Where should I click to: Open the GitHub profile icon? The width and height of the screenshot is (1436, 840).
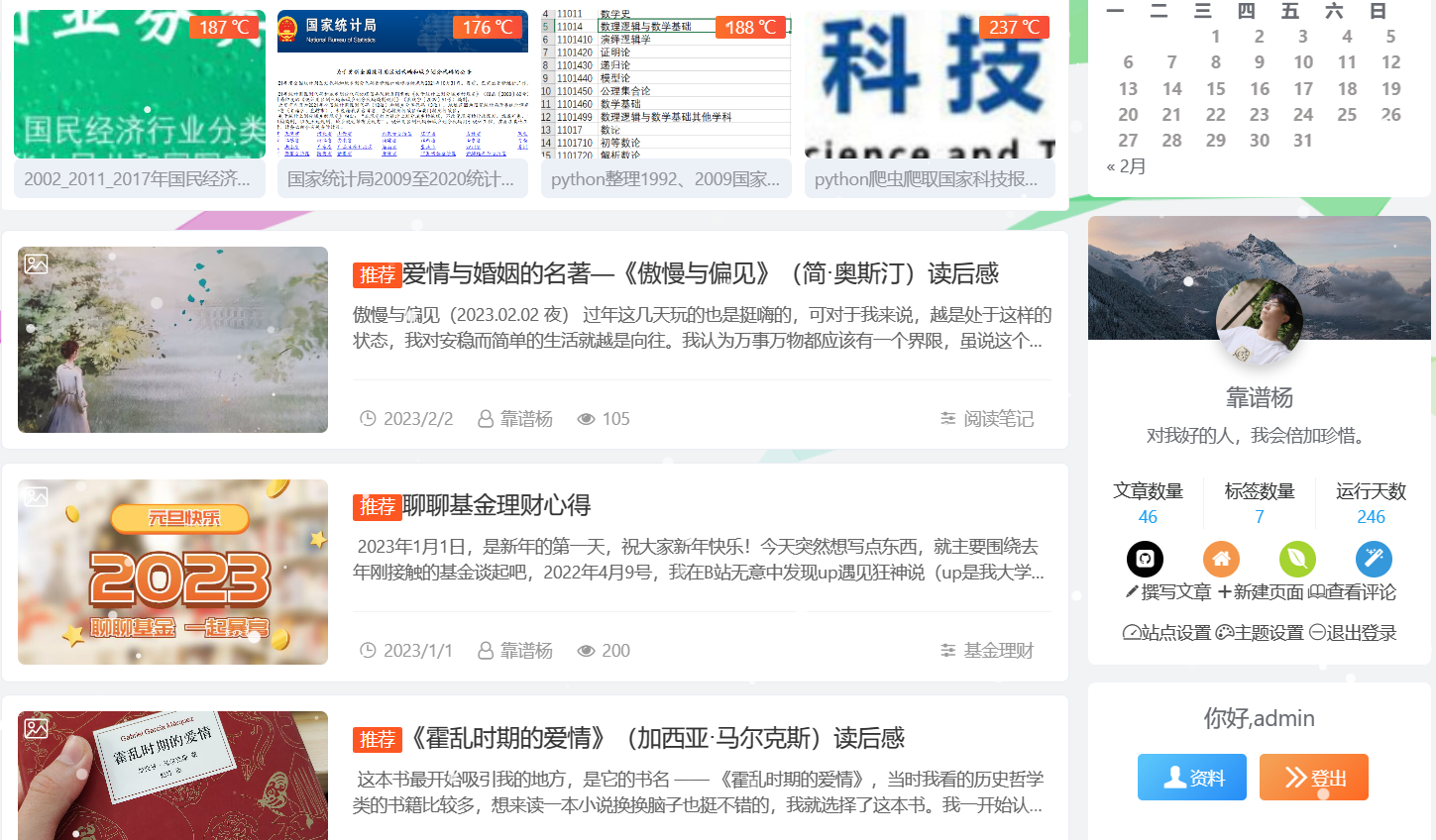click(x=1145, y=559)
